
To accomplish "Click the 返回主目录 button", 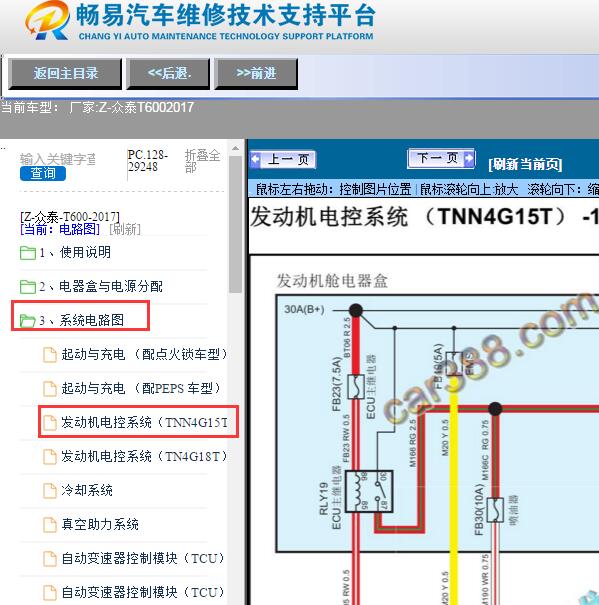I will pos(65,73).
